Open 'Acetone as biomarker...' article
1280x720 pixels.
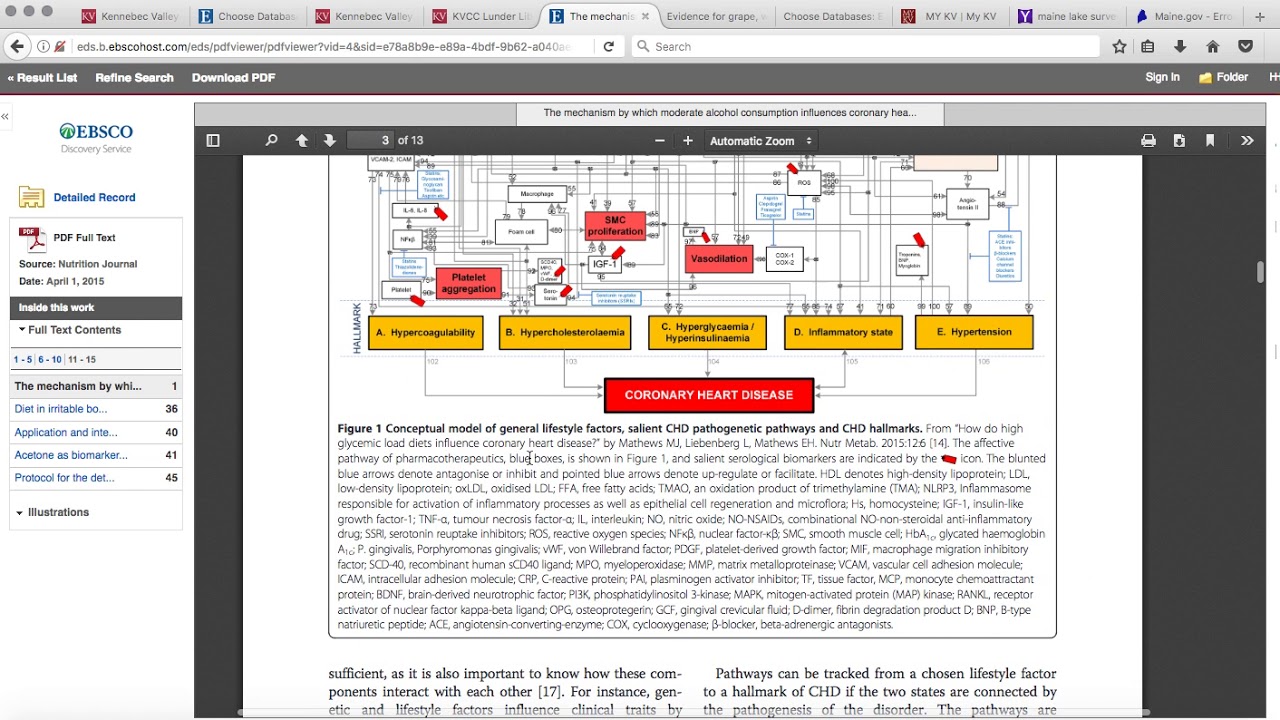(x=70, y=455)
